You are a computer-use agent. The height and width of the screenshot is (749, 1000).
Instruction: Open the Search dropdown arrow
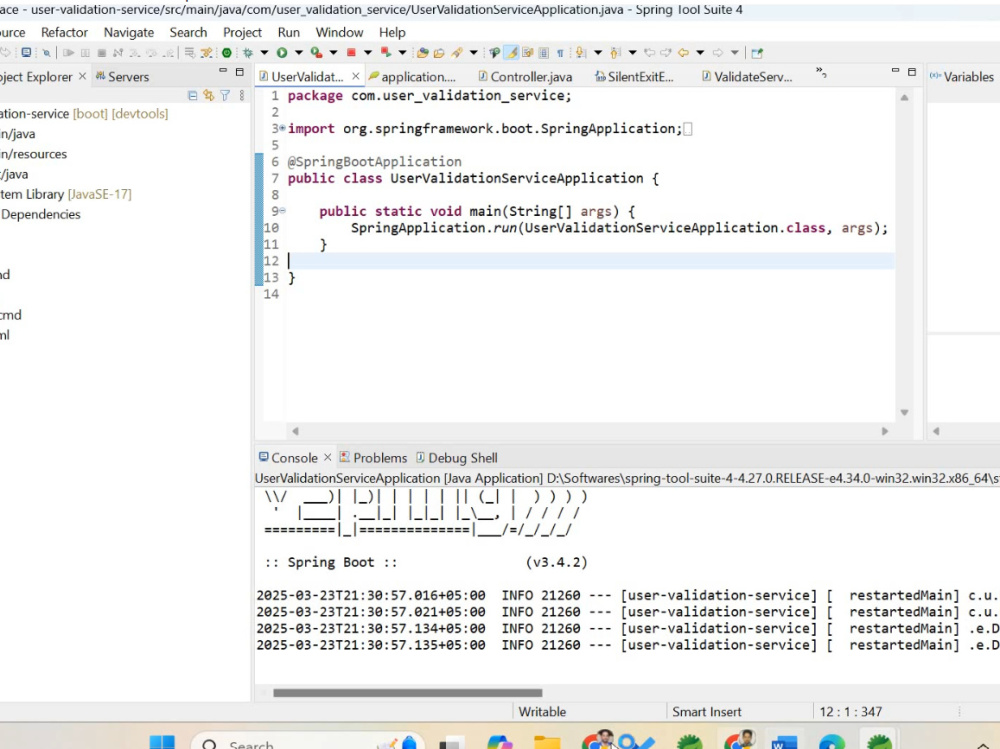tap(473, 53)
